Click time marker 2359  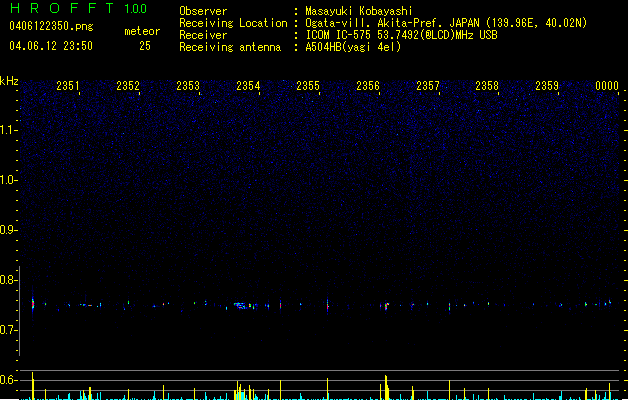pos(547,85)
